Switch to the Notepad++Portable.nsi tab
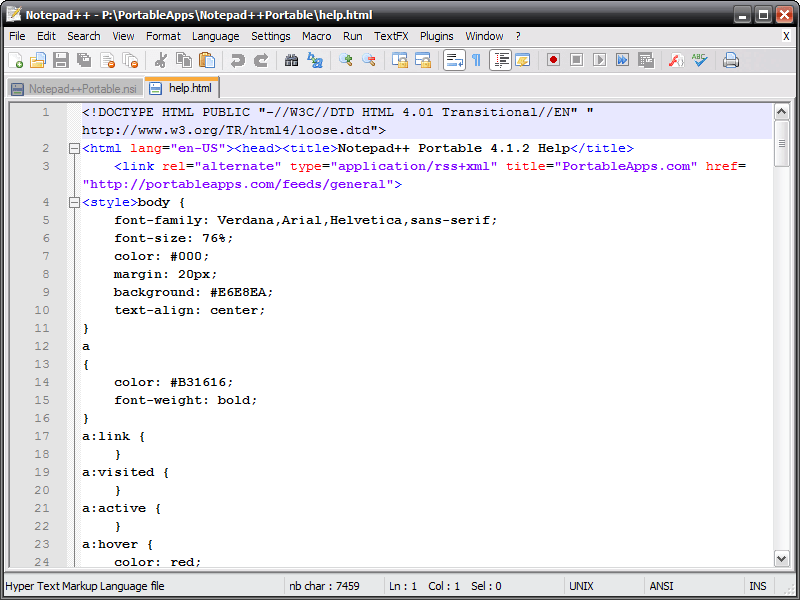Screen dimensions: 800x600 [x=75, y=89]
